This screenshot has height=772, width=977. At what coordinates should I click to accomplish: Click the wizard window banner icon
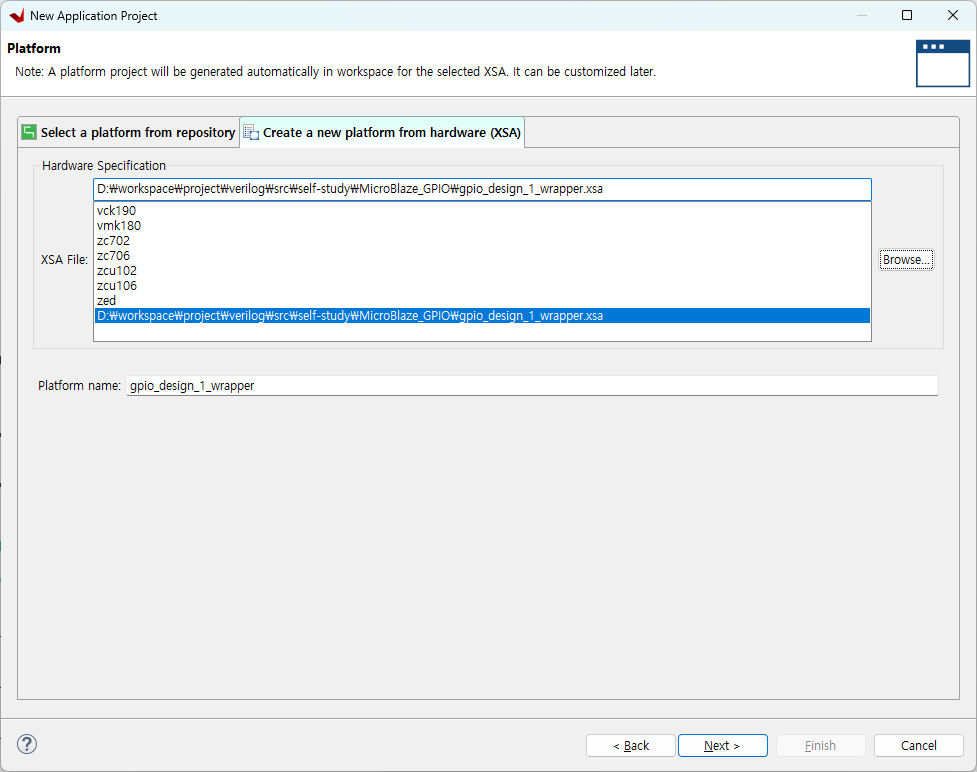(942, 63)
